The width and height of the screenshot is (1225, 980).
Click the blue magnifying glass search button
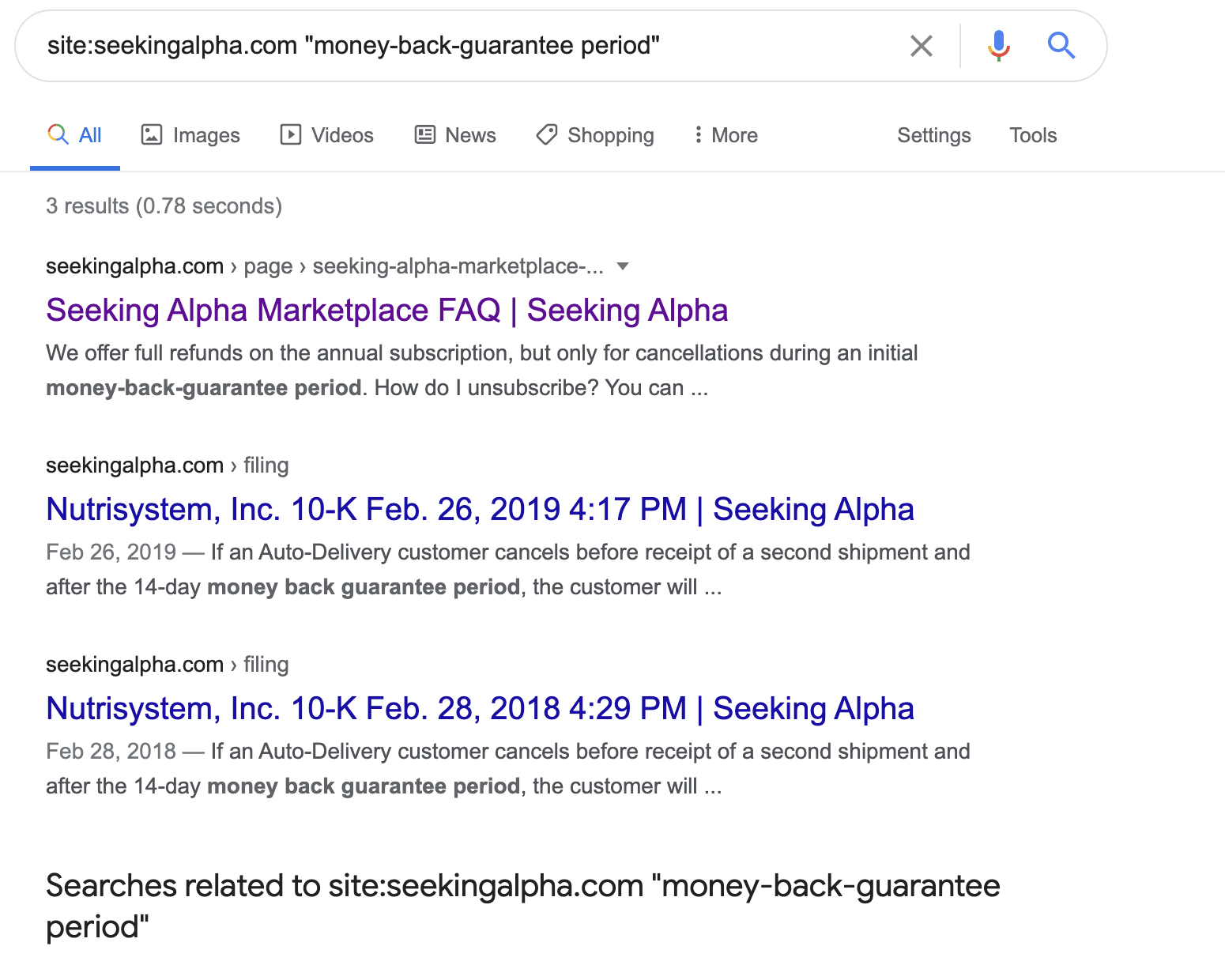point(1061,46)
